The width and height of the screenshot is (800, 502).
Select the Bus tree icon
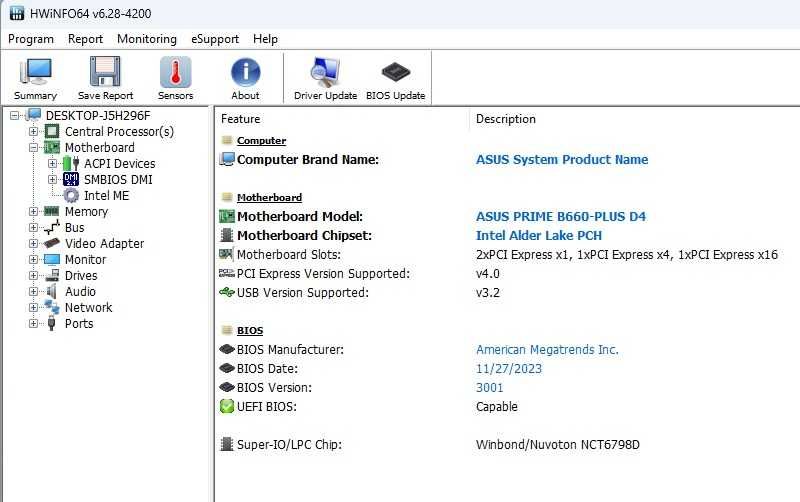[52, 228]
